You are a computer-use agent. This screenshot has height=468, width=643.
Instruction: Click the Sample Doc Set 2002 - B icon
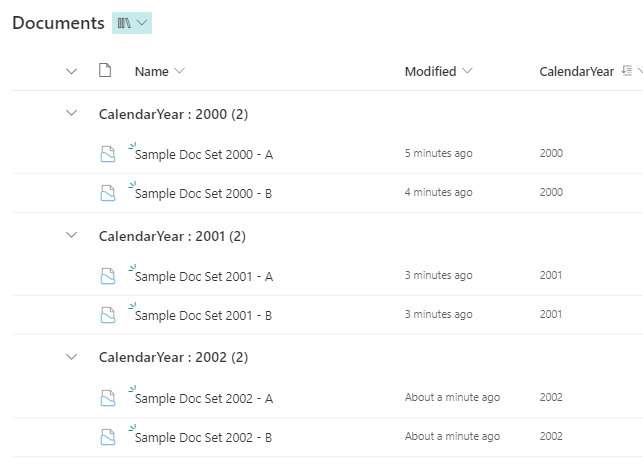click(x=107, y=437)
